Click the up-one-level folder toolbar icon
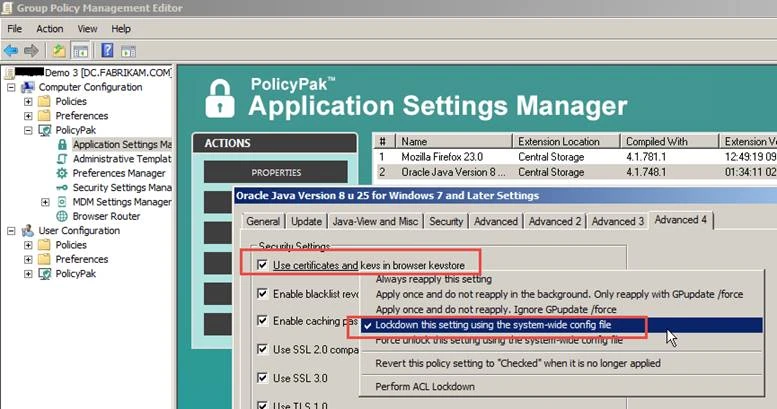Screen dimensions: 777x409 click(x=60, y=50)
